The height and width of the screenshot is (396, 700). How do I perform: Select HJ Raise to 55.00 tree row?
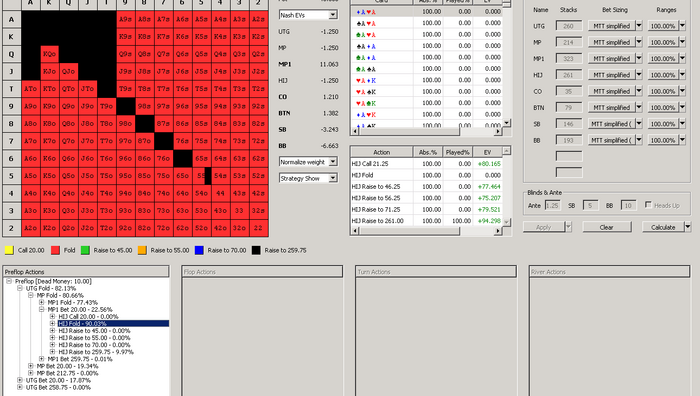point(94,338)
